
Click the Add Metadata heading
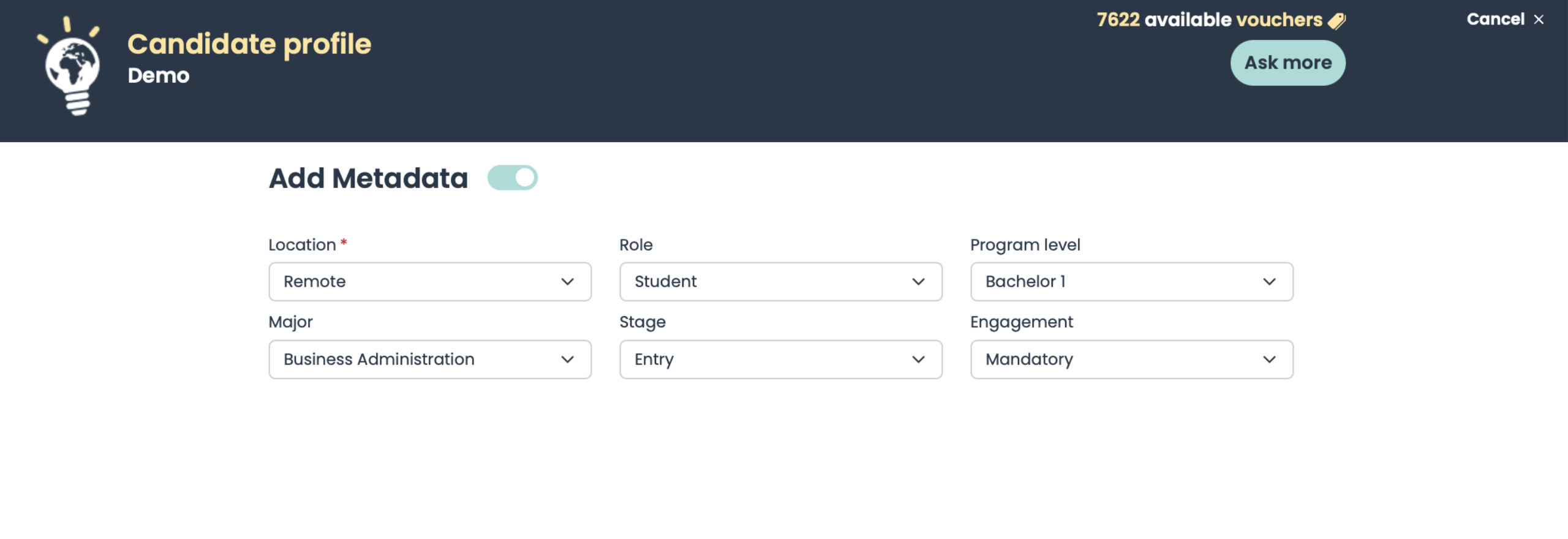pos(368,178)
